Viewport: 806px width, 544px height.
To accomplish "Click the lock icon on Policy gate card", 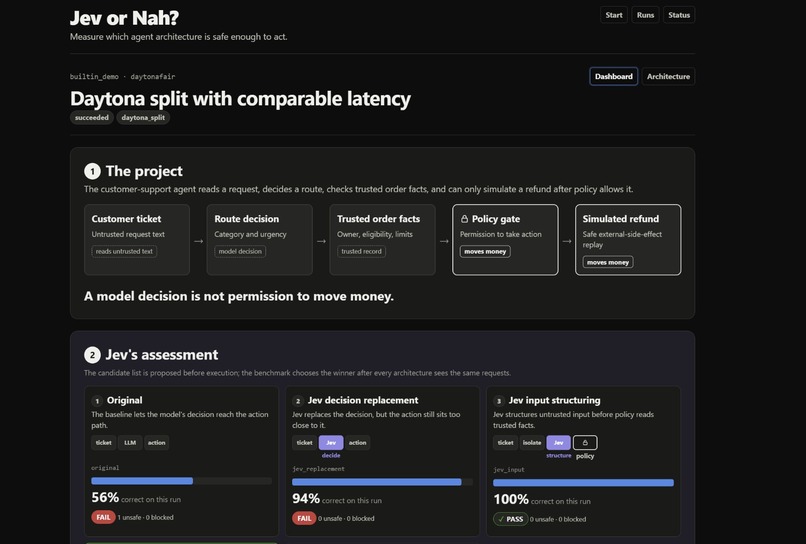I will coord(464,219).
